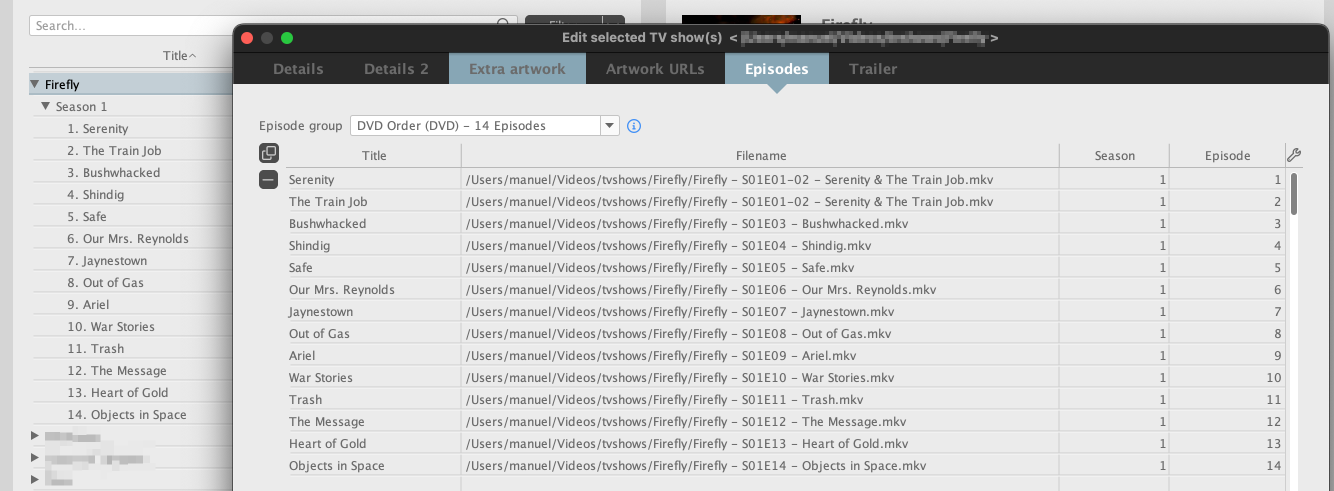This screenshot has height=491, width=1334.
Task: Click The Train Job title cell in table
Action: pos(374,202)
